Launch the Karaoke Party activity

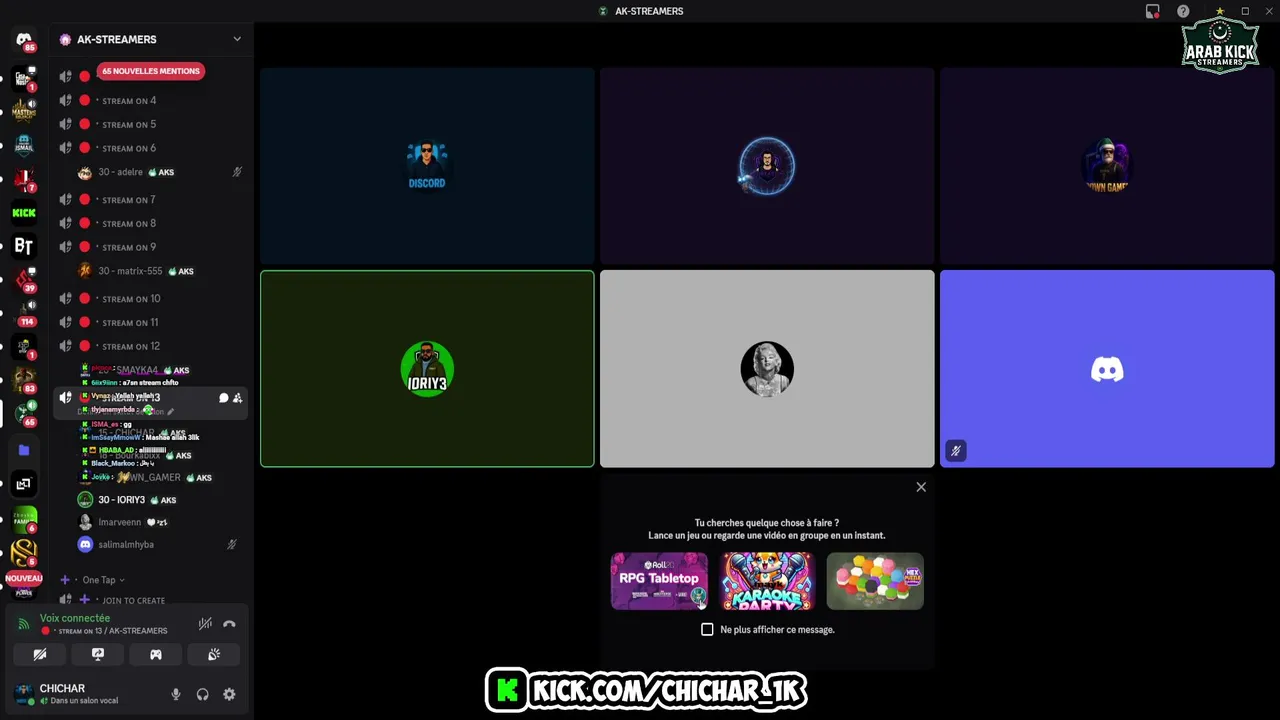767,581
